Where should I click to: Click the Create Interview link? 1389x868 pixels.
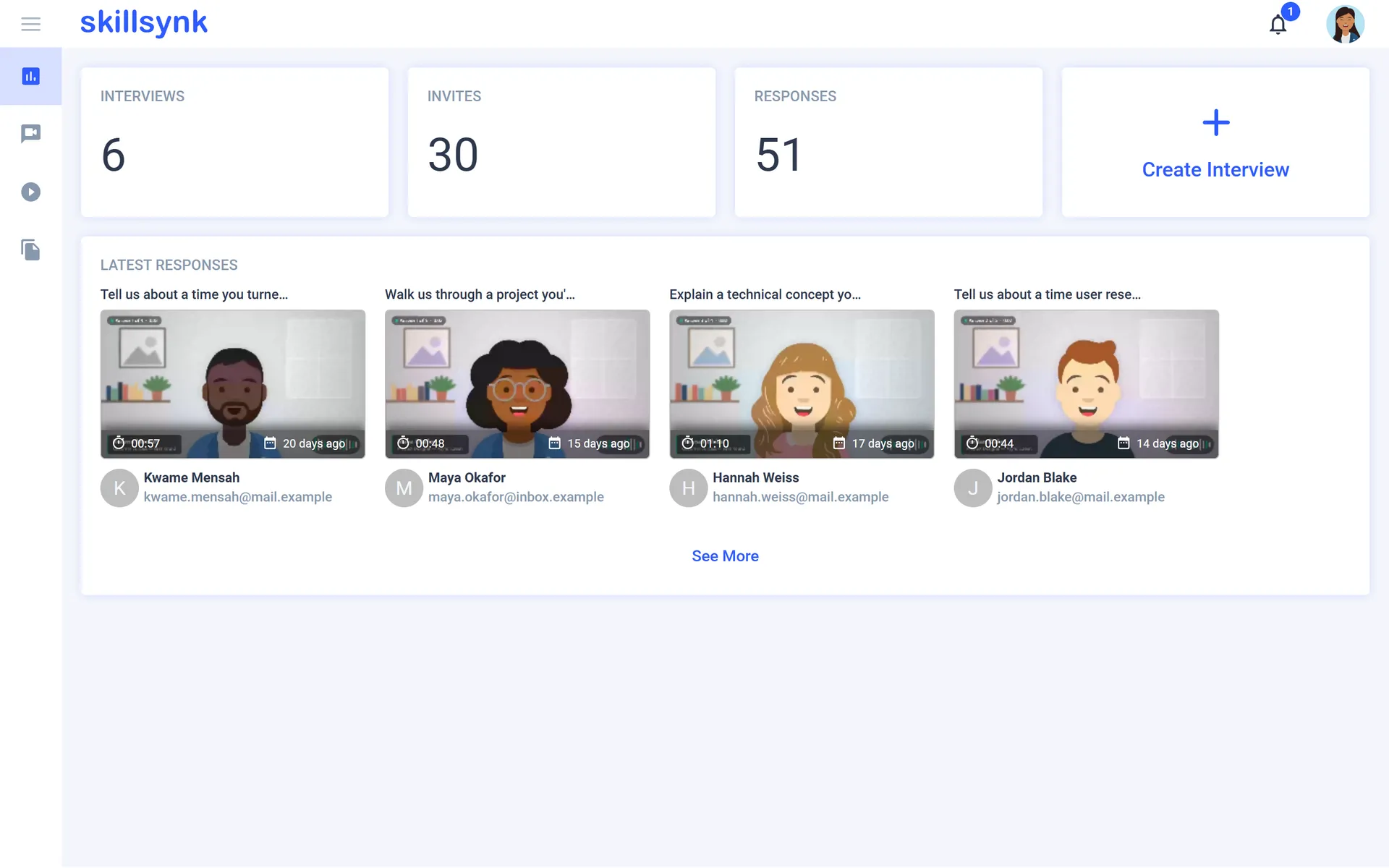[x=1215, y=169]
